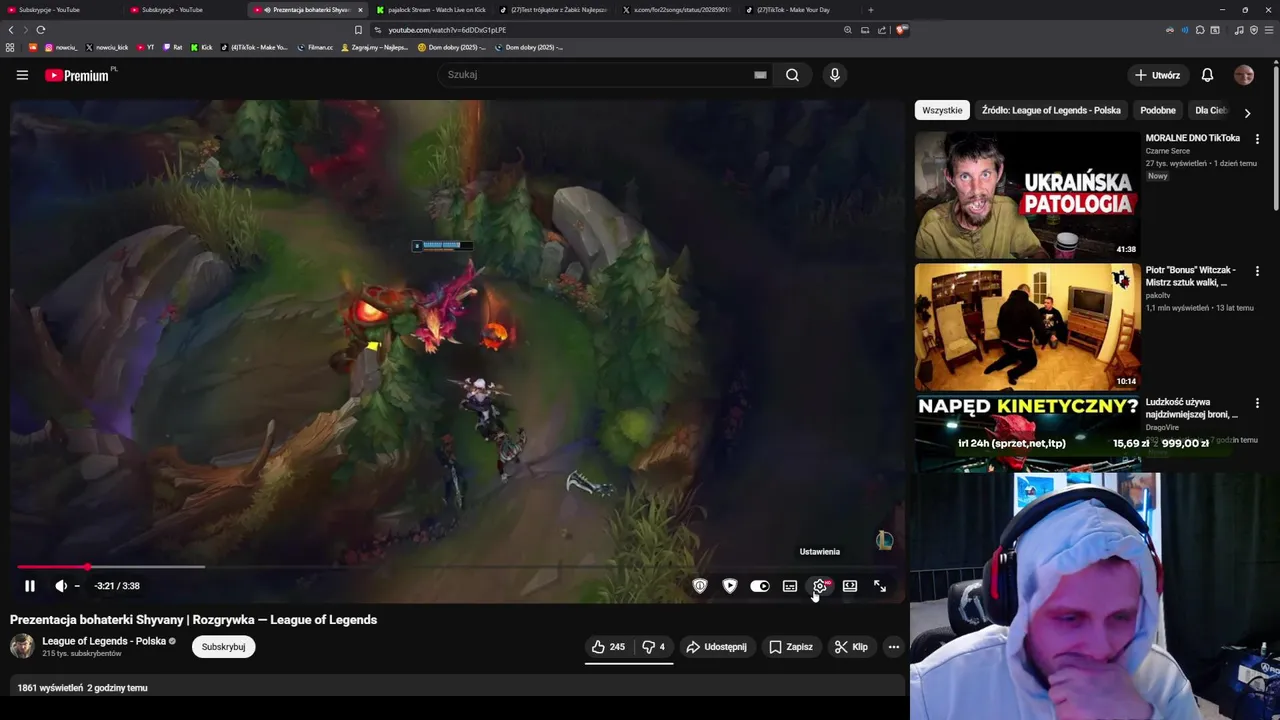Select Źródło: League of Legends - Polska chip
This screenshot has height=720, width=1280.
coord(1051,110)
